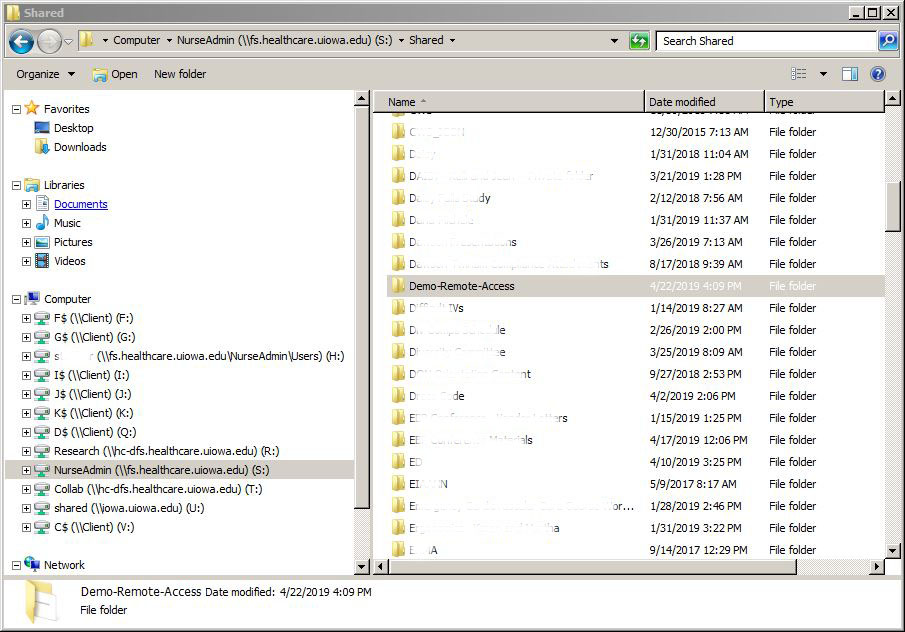
Task: Open the Downloads folder in Favorites
Action: (x=79, y=147)
